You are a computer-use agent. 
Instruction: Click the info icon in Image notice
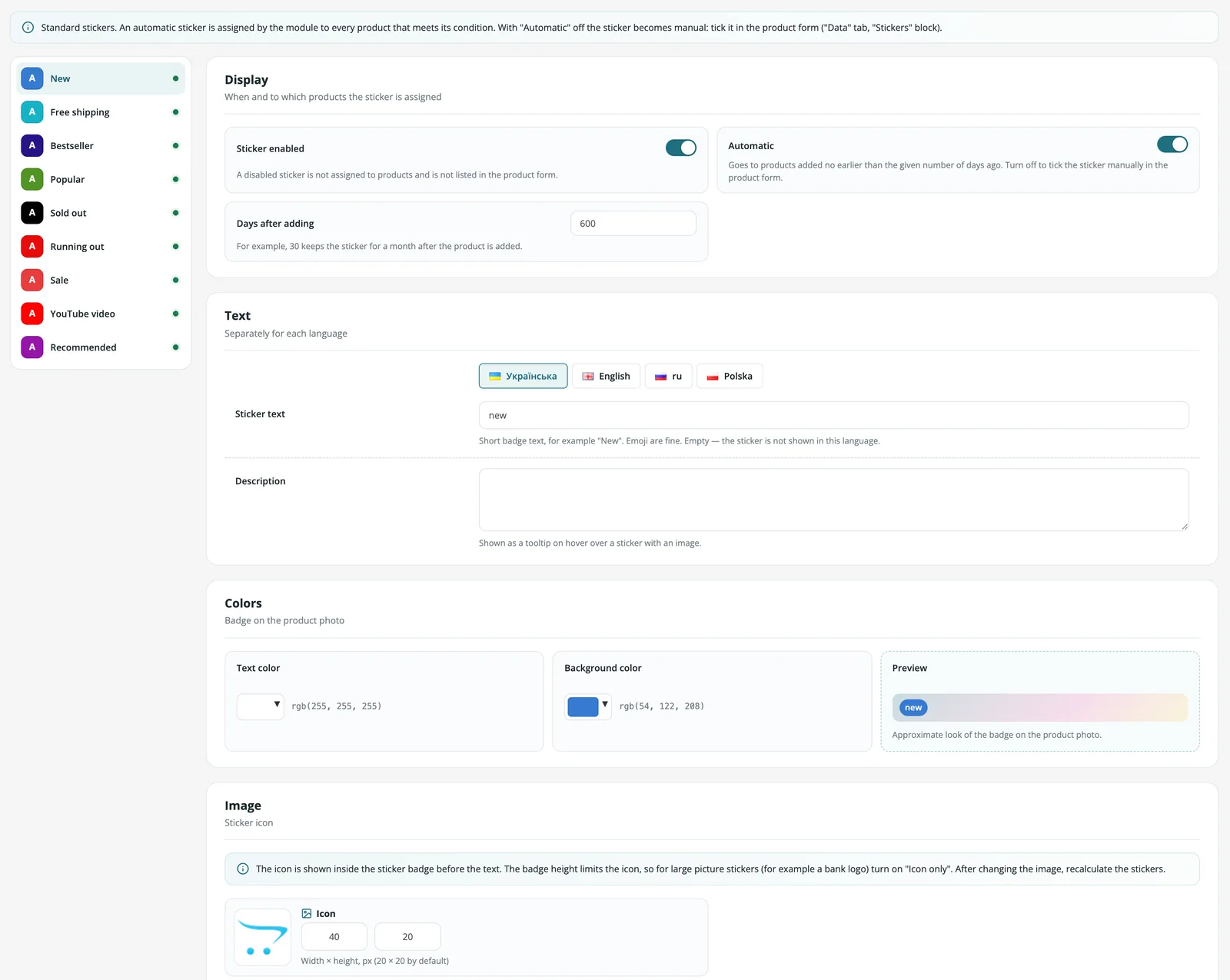point(243,869)
